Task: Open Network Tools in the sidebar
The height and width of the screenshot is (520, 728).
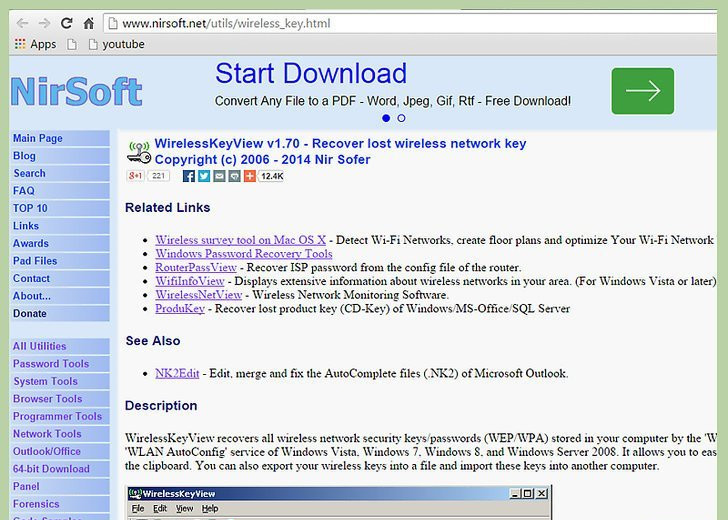Action: coord(60,434)
